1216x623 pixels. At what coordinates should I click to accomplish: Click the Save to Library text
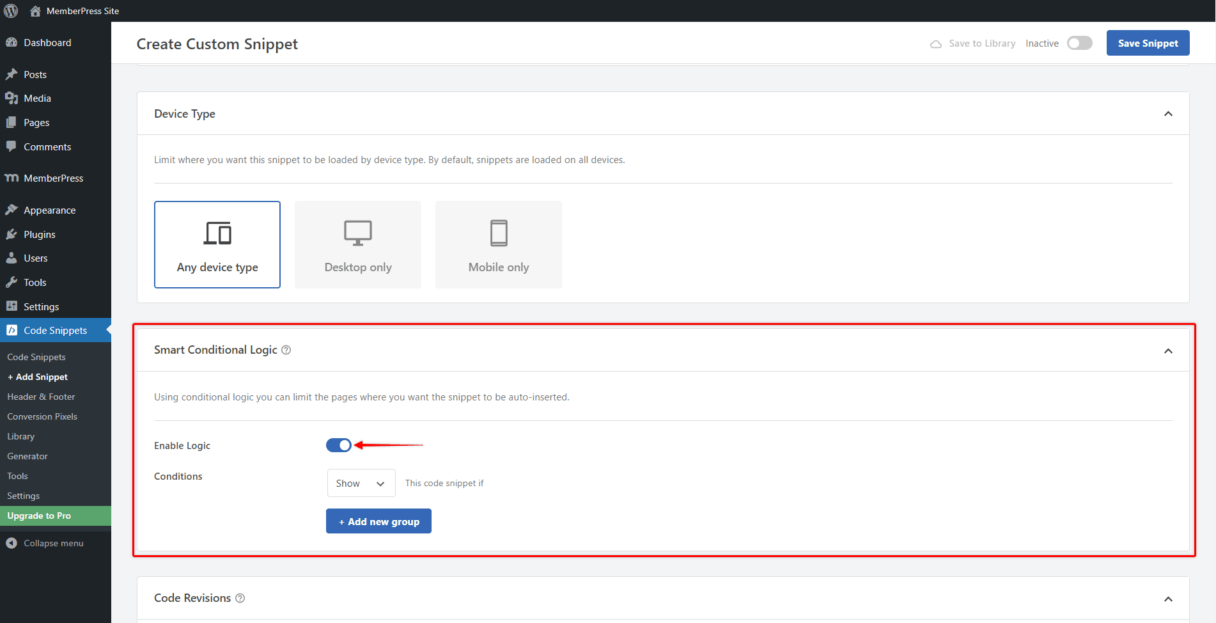pos(982,44)
